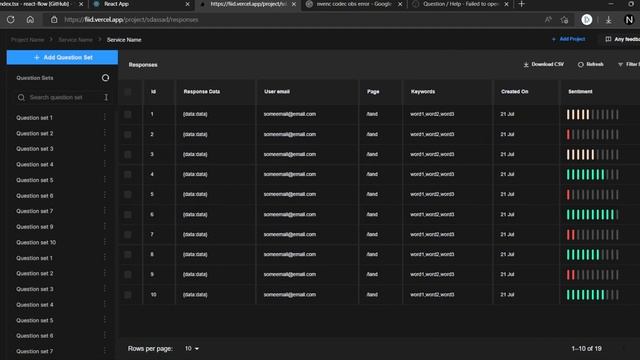Sort by the User email column header
640x360 pixels.
(x=277, y=92)
